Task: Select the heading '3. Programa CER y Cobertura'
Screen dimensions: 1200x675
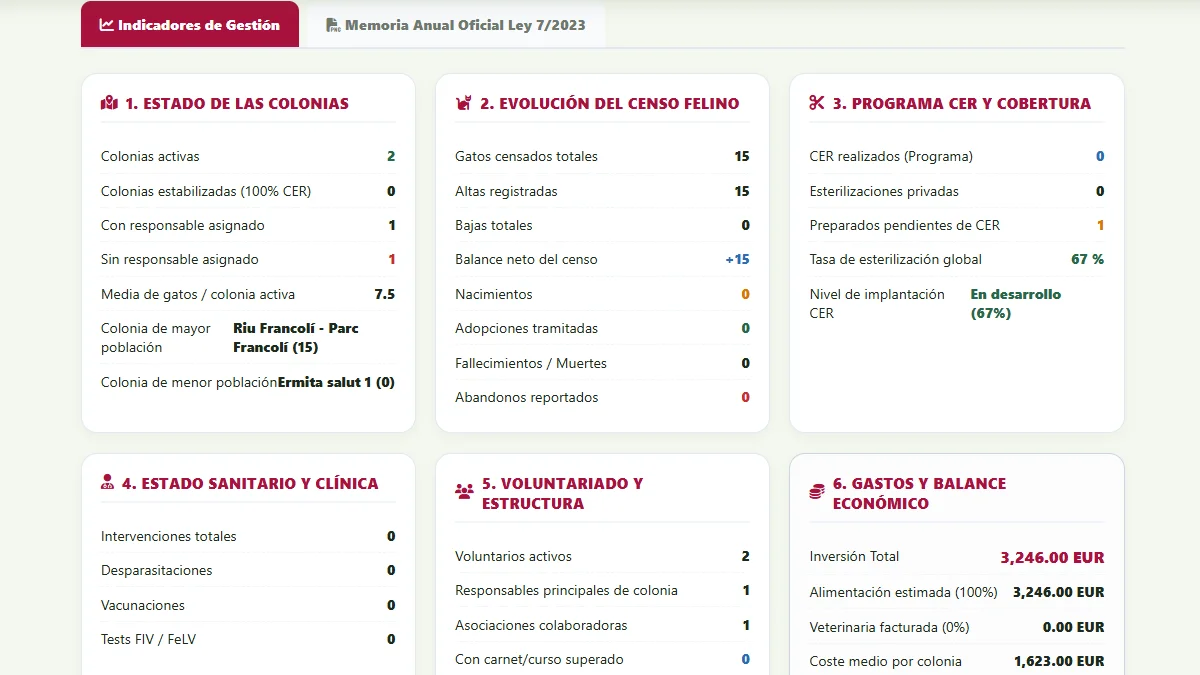Action: [x=962, y=103]
